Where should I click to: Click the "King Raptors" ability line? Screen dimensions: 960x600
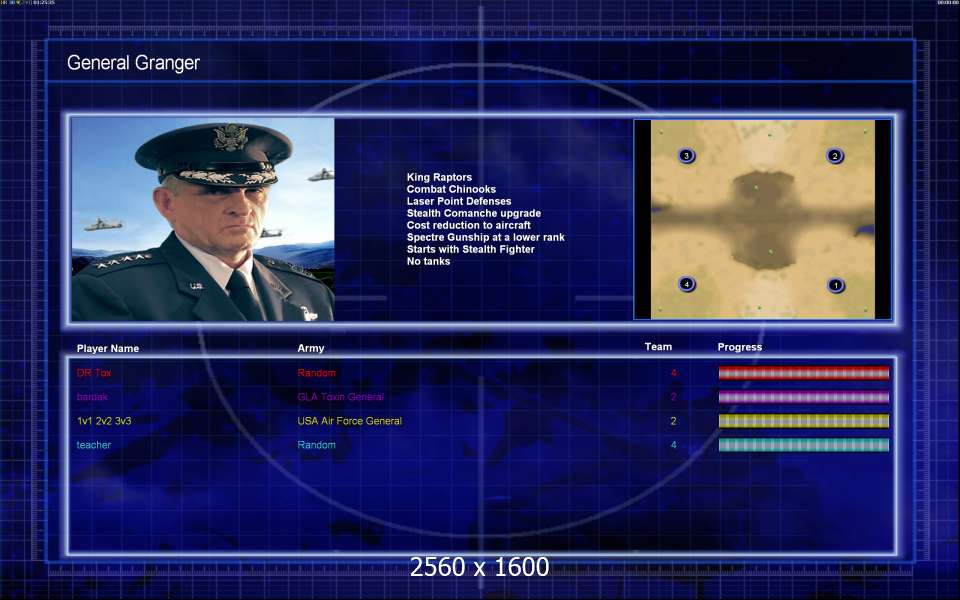pyautogui.click(x=439, y=177)
